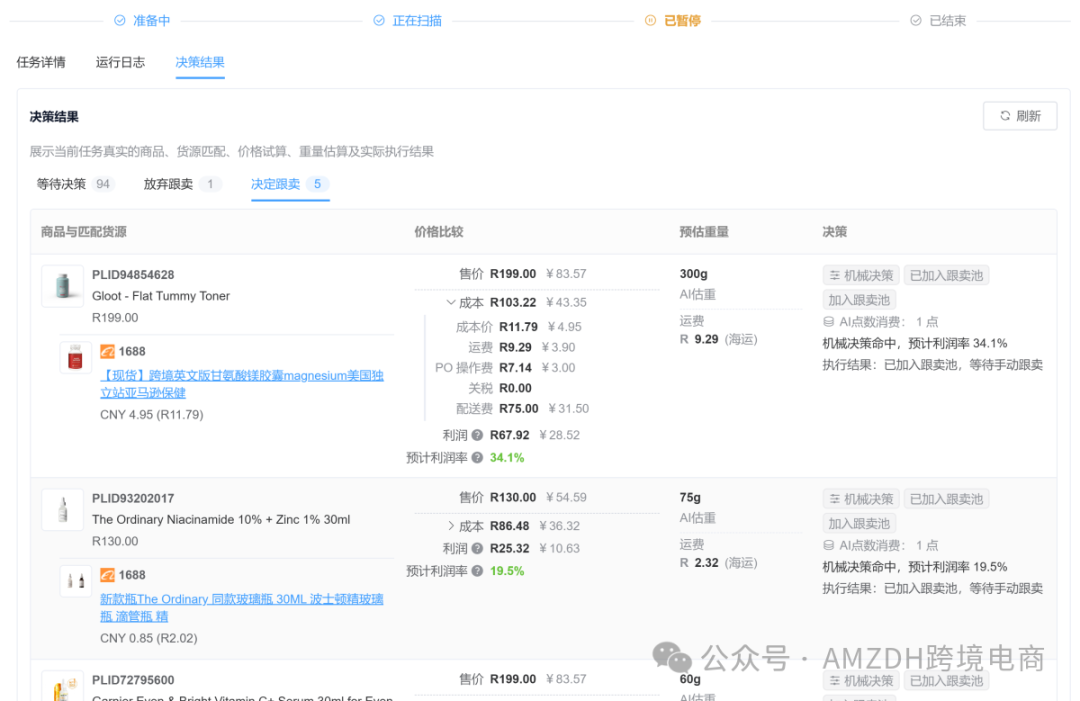1080x701 pixels.
Task: Click the 已加入跟卖池 tag in Niacinamide row
Action: 946,499
